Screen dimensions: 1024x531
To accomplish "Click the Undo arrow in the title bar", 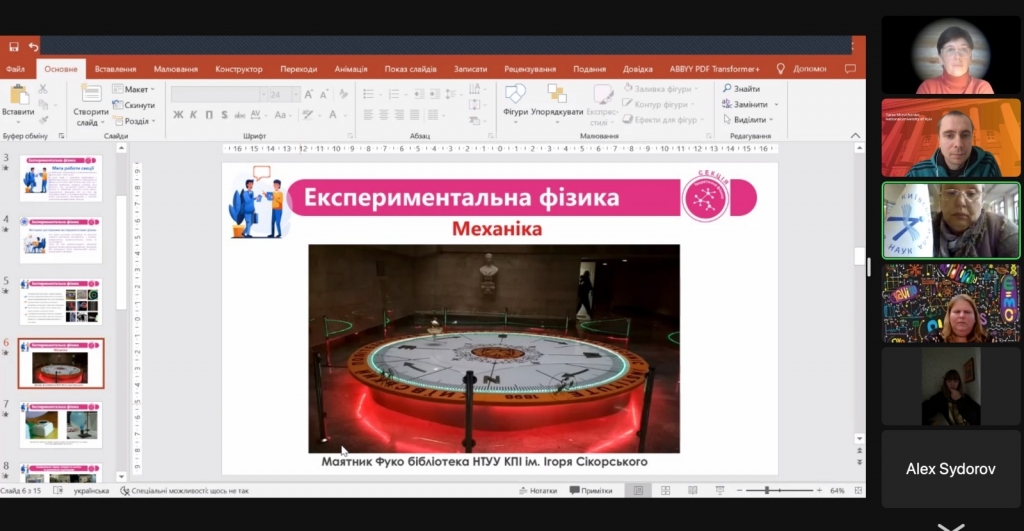I will (x=33, y=46).
